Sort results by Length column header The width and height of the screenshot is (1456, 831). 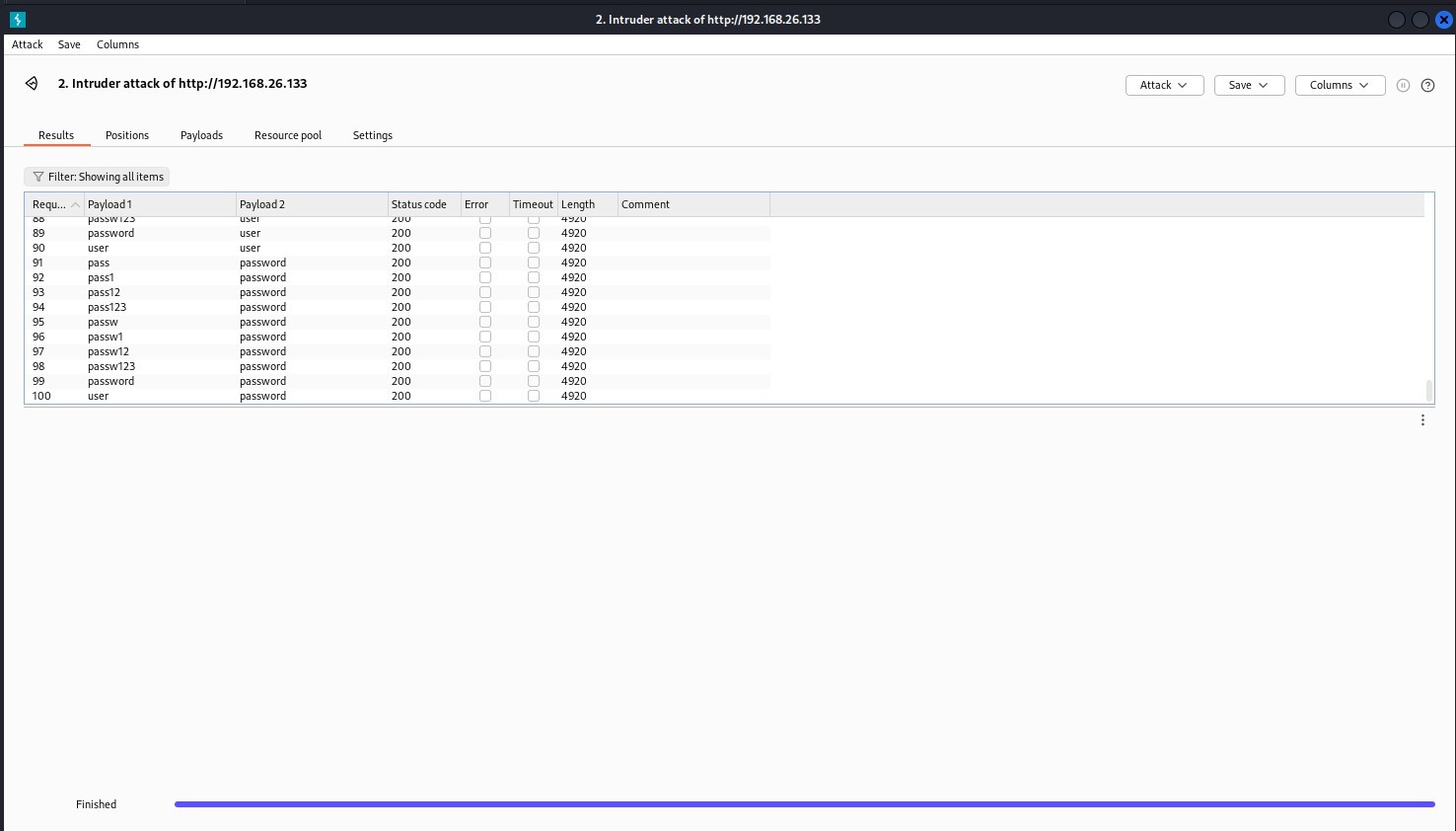coord(578,204)
